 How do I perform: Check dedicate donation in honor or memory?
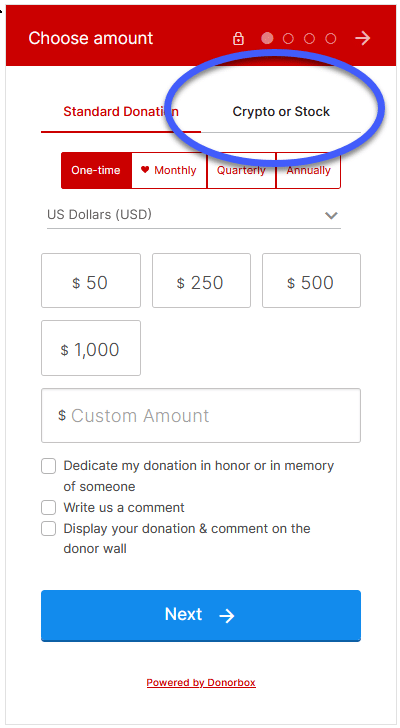[49, 466]
